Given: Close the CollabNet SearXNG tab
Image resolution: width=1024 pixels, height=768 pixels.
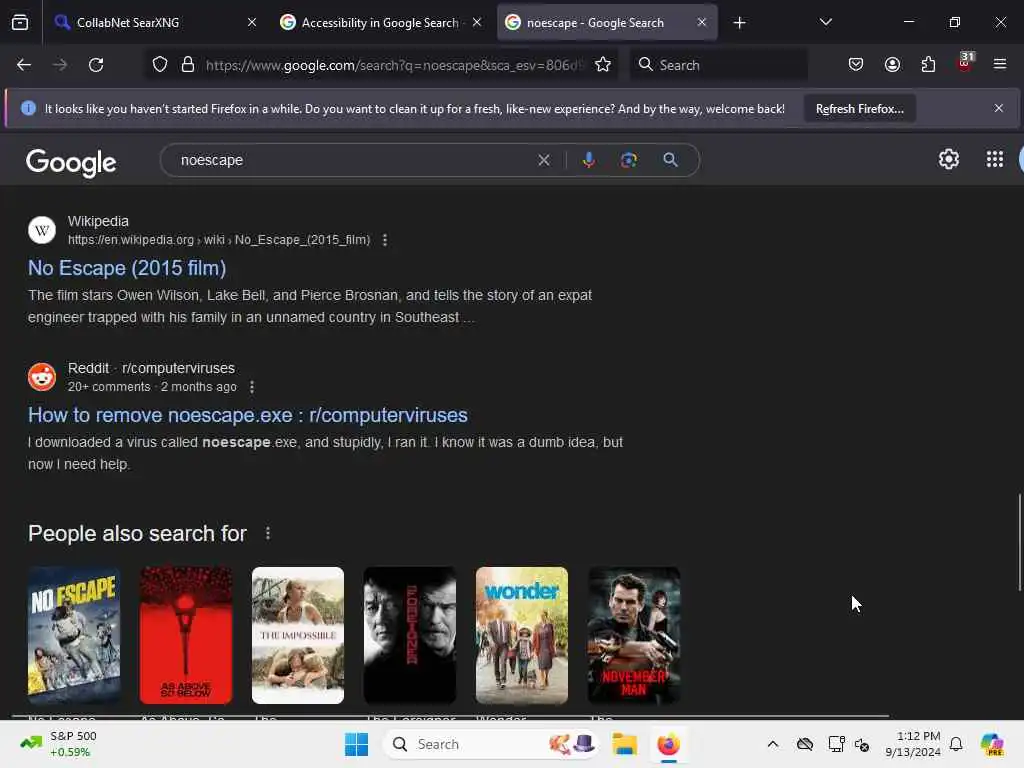Looking at the screenshot, I should click(x=252, y=22).
